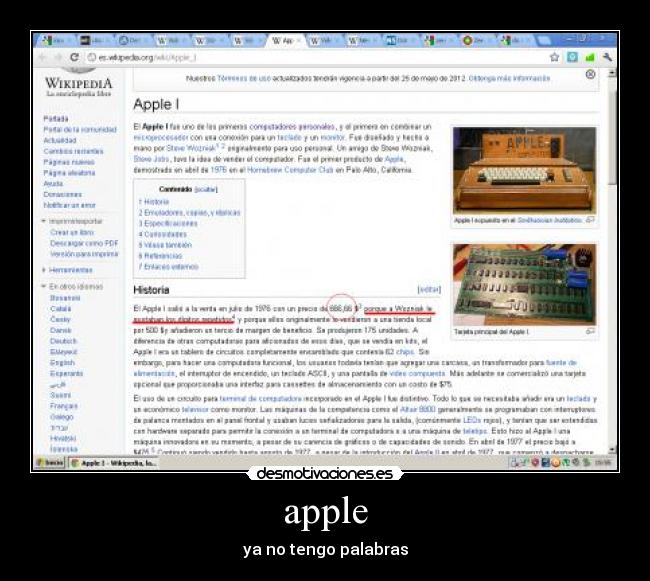
Task: Open the Homebrew Computer Club link
Action: coord(290,169)
